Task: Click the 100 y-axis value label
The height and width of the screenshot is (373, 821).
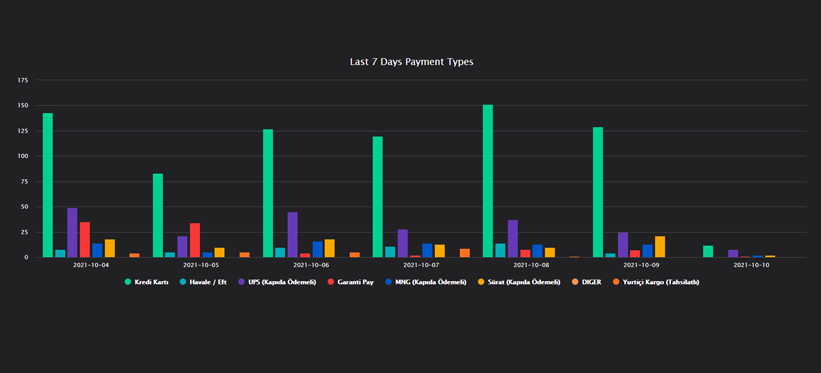Action: point(23,156)
